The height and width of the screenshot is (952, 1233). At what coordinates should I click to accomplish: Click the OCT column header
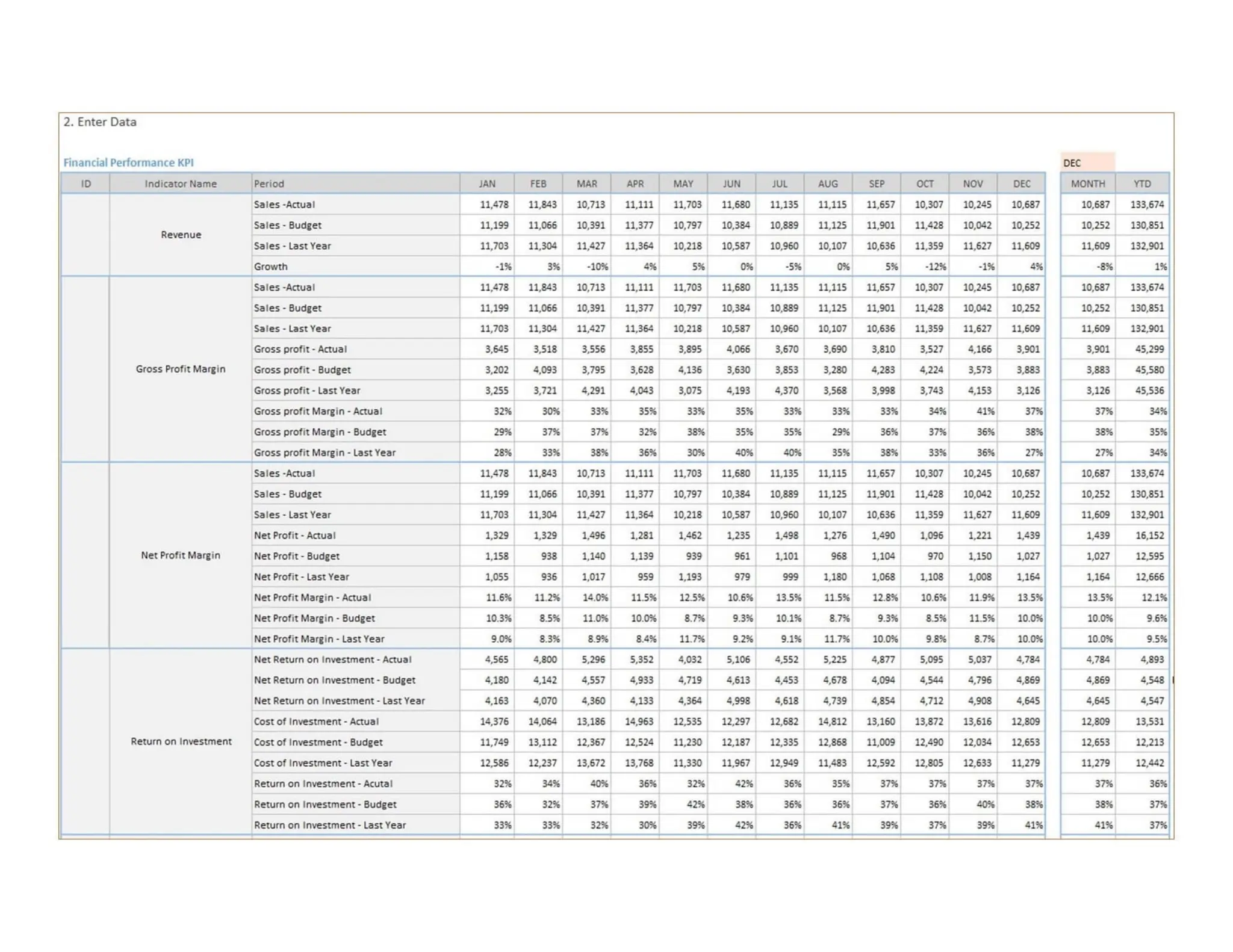pos(925,184)
